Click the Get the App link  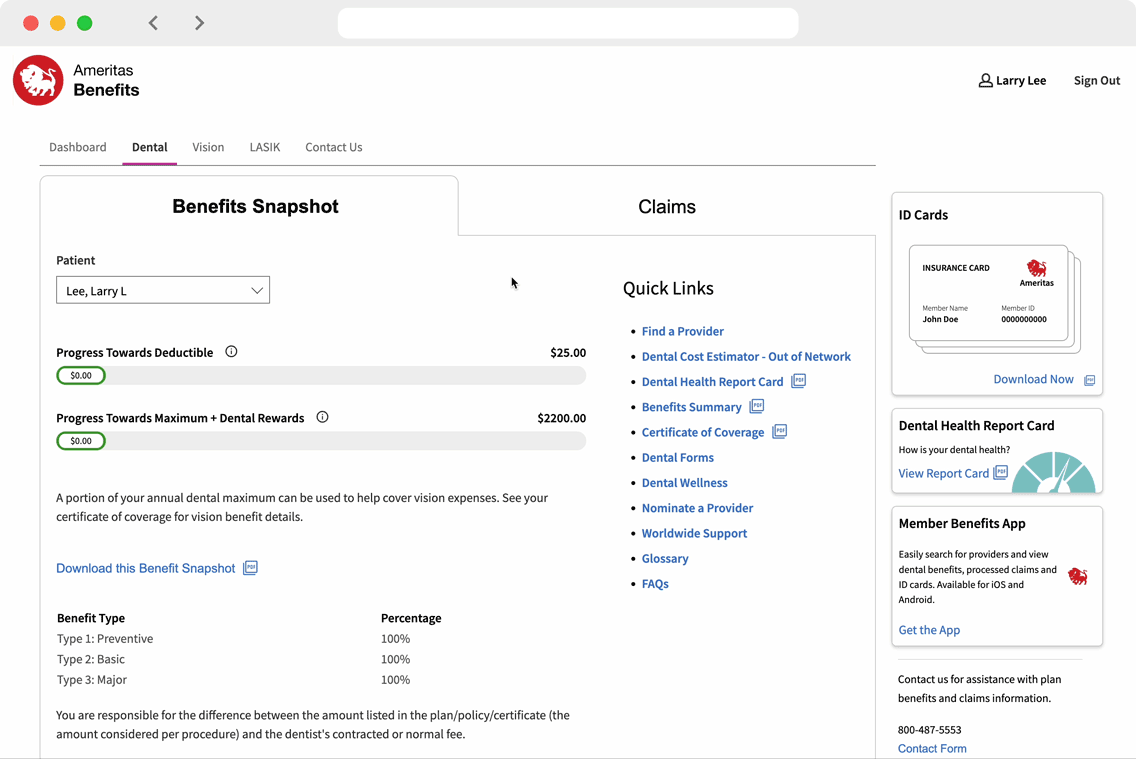pyautogui.click(x=929, y=630)
